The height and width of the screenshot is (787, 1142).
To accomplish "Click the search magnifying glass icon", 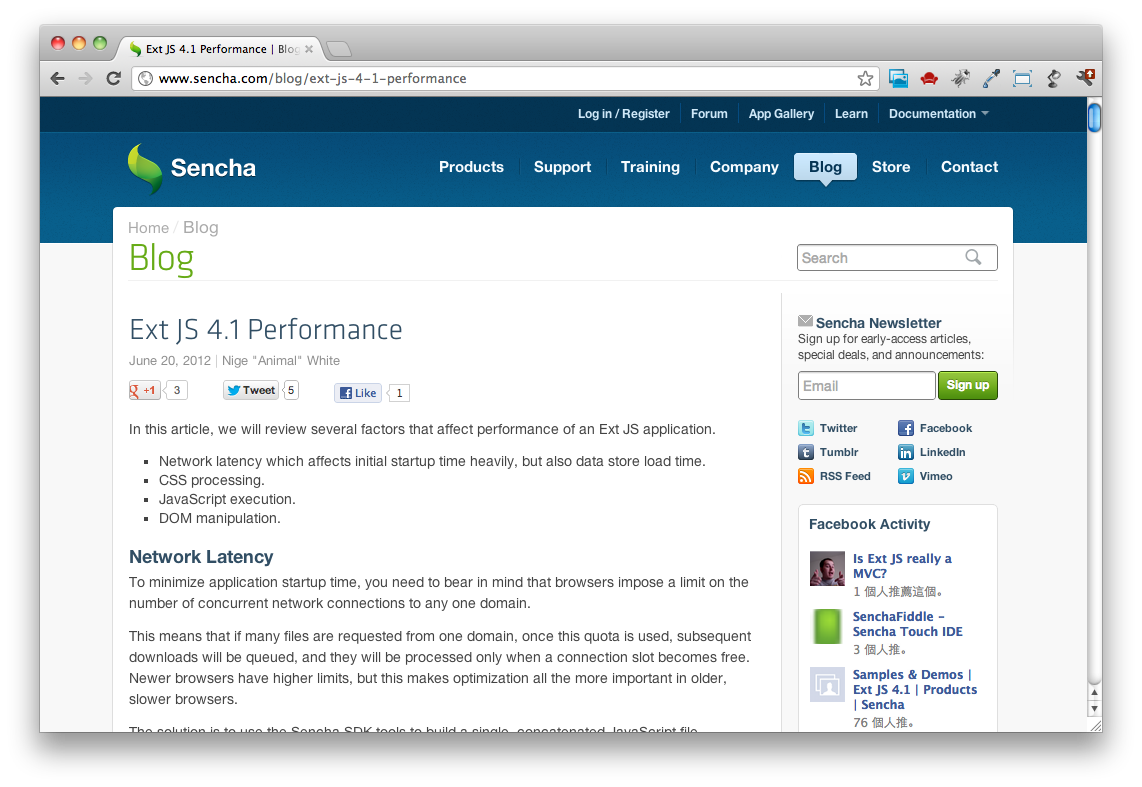I will point(974,257).
